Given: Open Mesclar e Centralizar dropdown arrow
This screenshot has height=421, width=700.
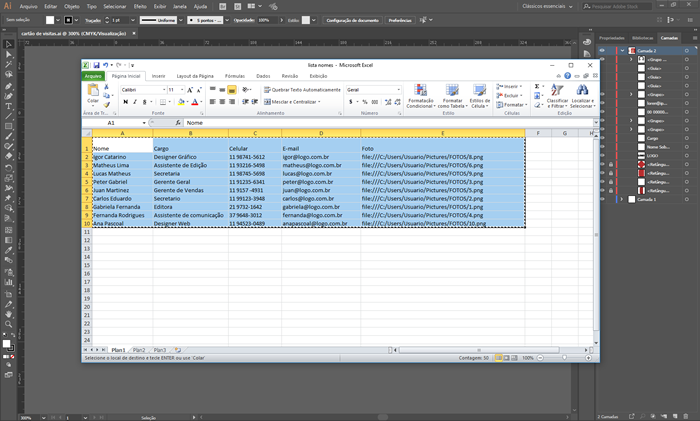Looking at the screenshot, I should (x=319, y=102).
